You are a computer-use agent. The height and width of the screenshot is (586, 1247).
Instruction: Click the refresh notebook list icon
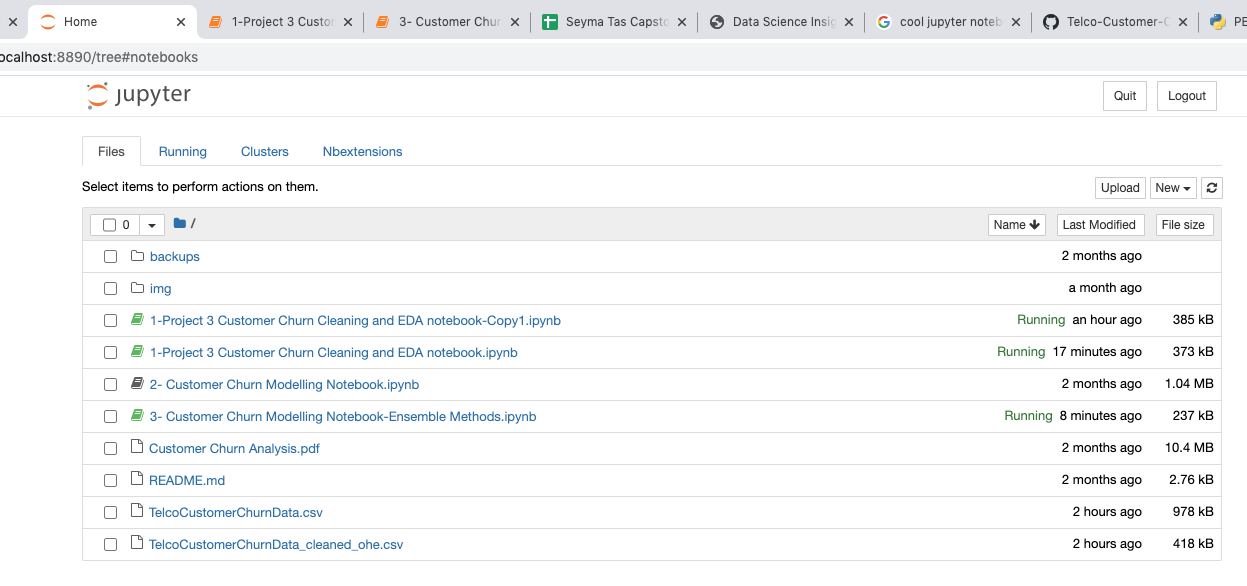pos(1212,188)
